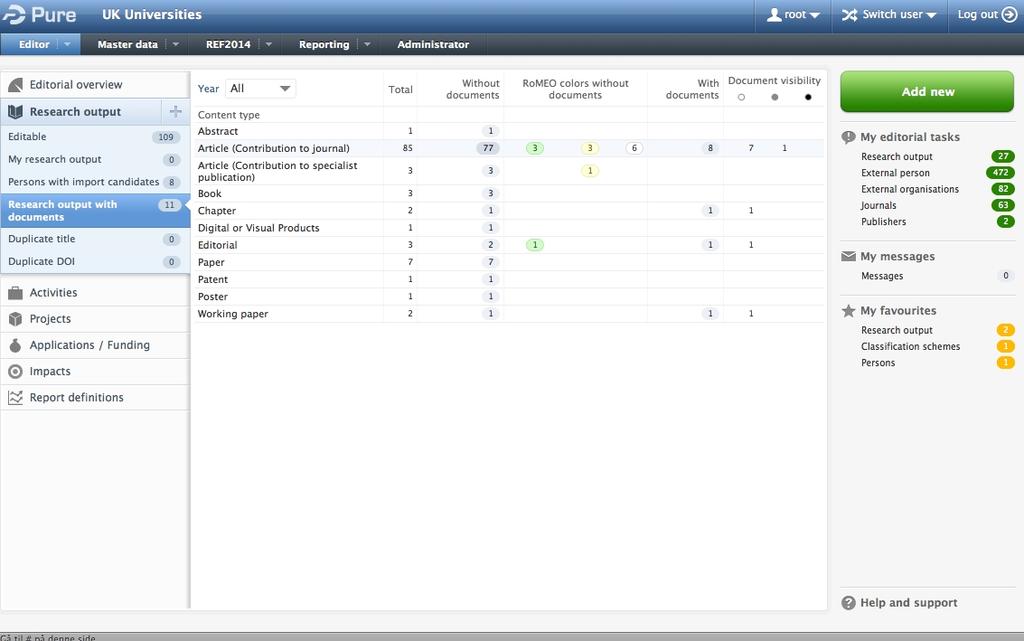Click the Pure logo icon

[14, 14]
